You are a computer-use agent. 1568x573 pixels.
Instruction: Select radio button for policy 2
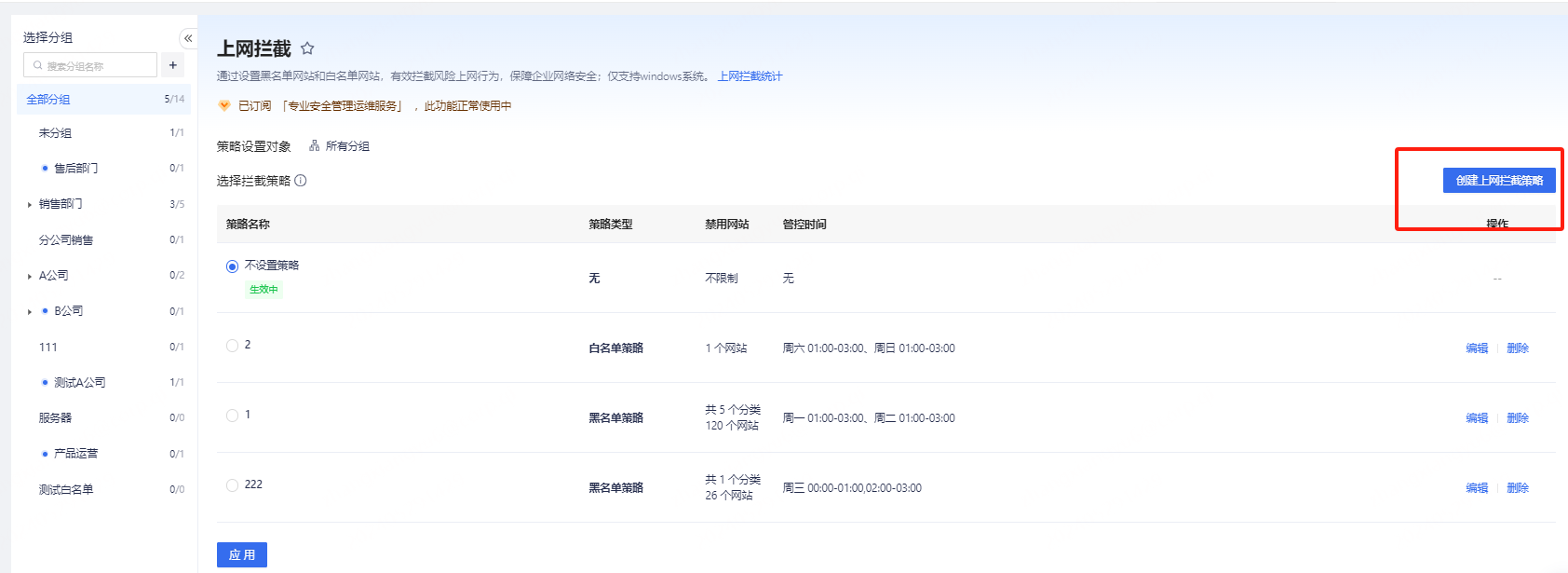(232, 346)
